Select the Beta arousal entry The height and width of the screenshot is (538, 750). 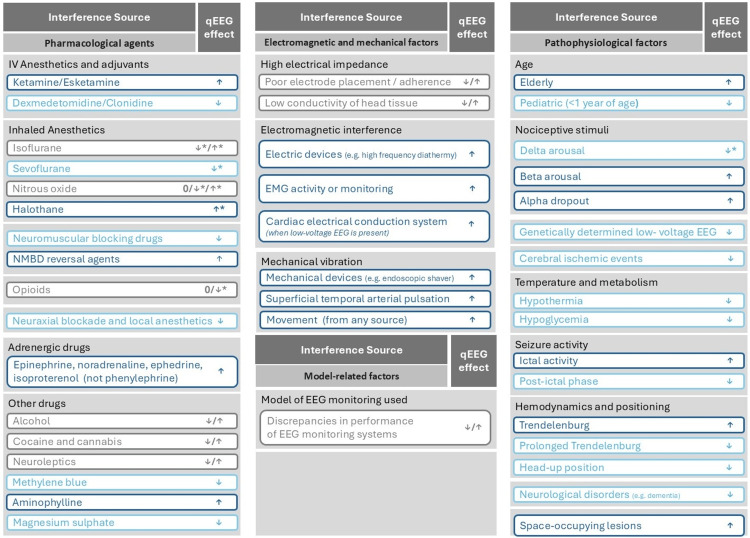coord(629,176)
